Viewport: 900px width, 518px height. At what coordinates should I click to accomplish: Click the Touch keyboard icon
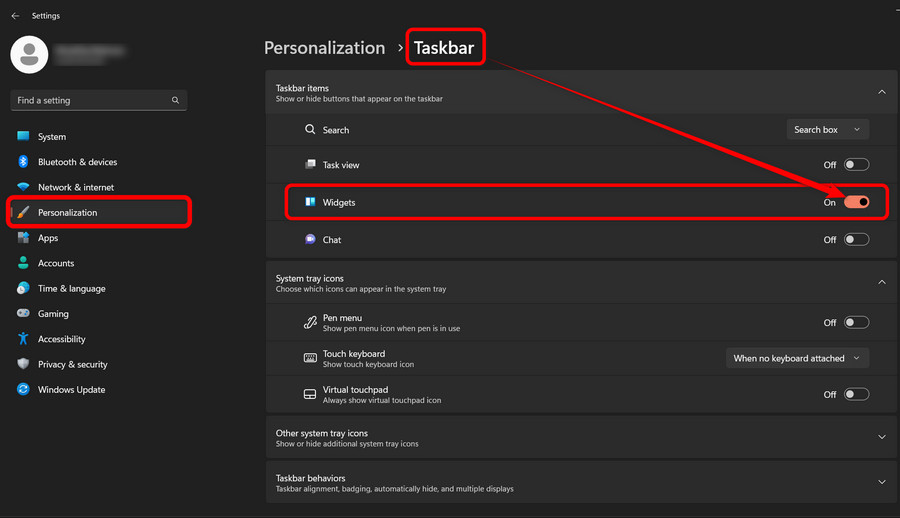coord(310,358)
